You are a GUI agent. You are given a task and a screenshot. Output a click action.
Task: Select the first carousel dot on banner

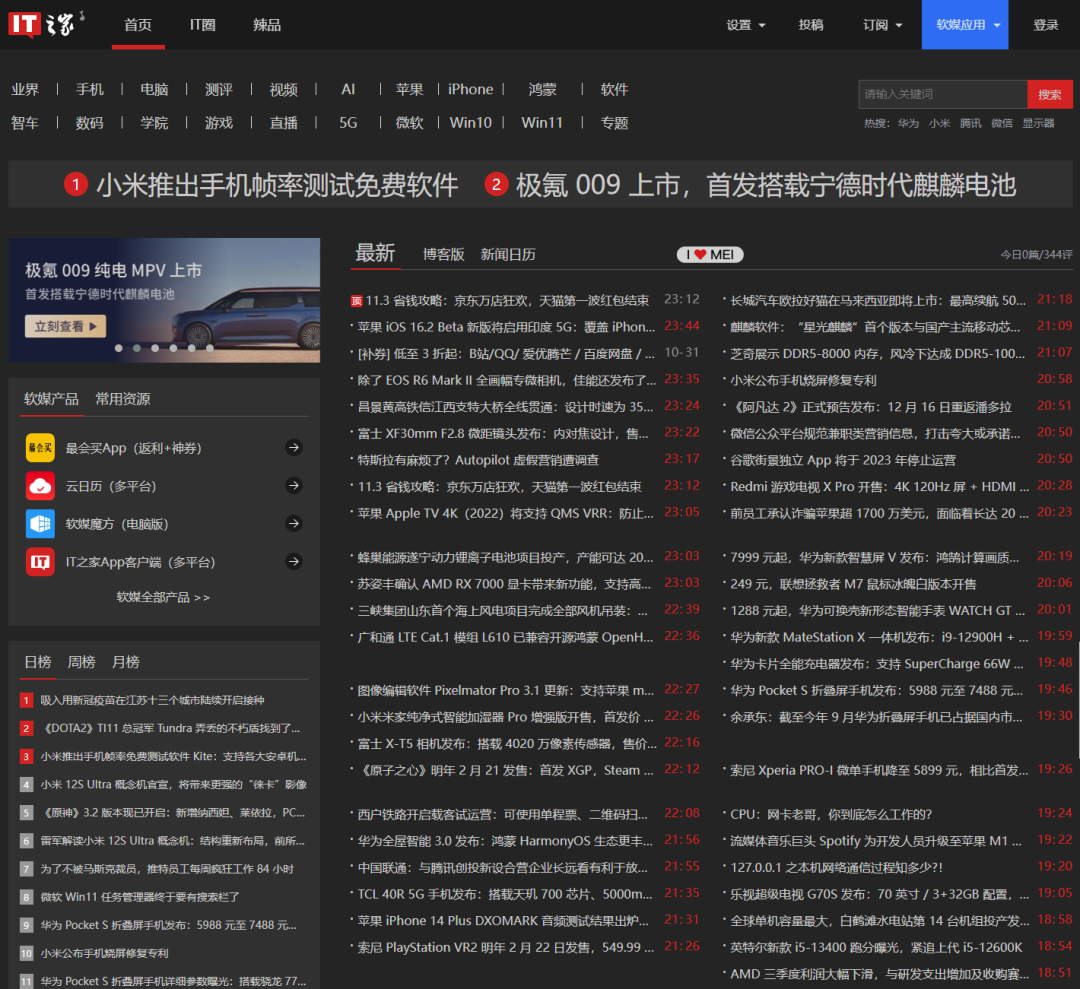click(119, 348)
